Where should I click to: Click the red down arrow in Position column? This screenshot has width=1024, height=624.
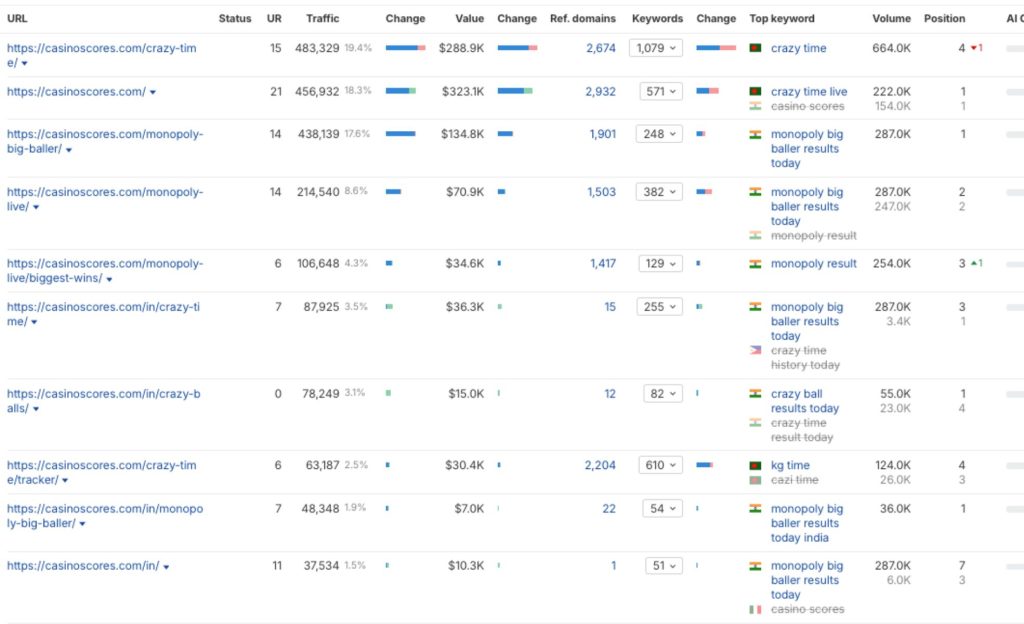pos(975,48)
